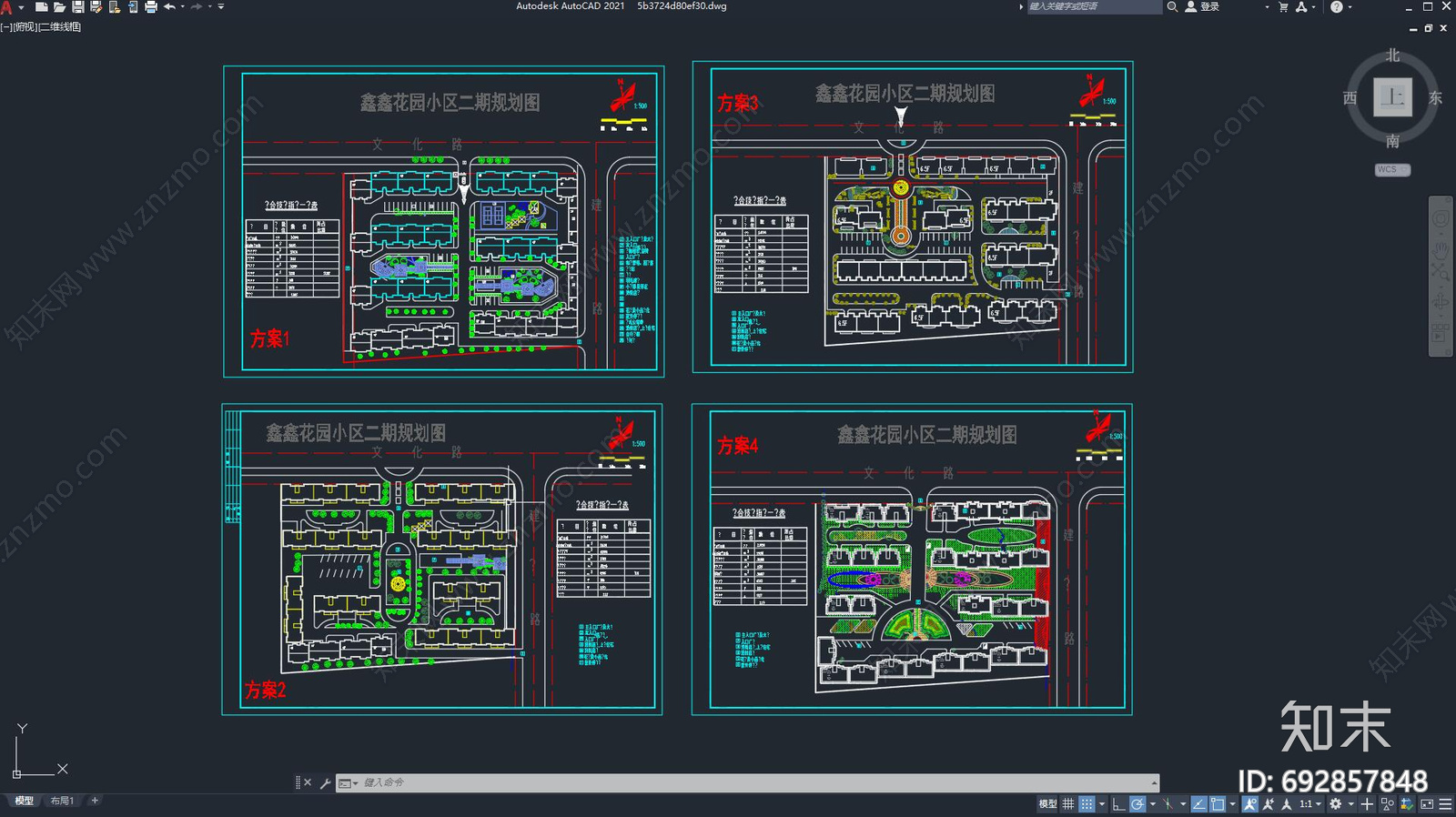Screen dimensions: 1456x817
Task: Toggle the drawing grid display
Action: 1068,804
